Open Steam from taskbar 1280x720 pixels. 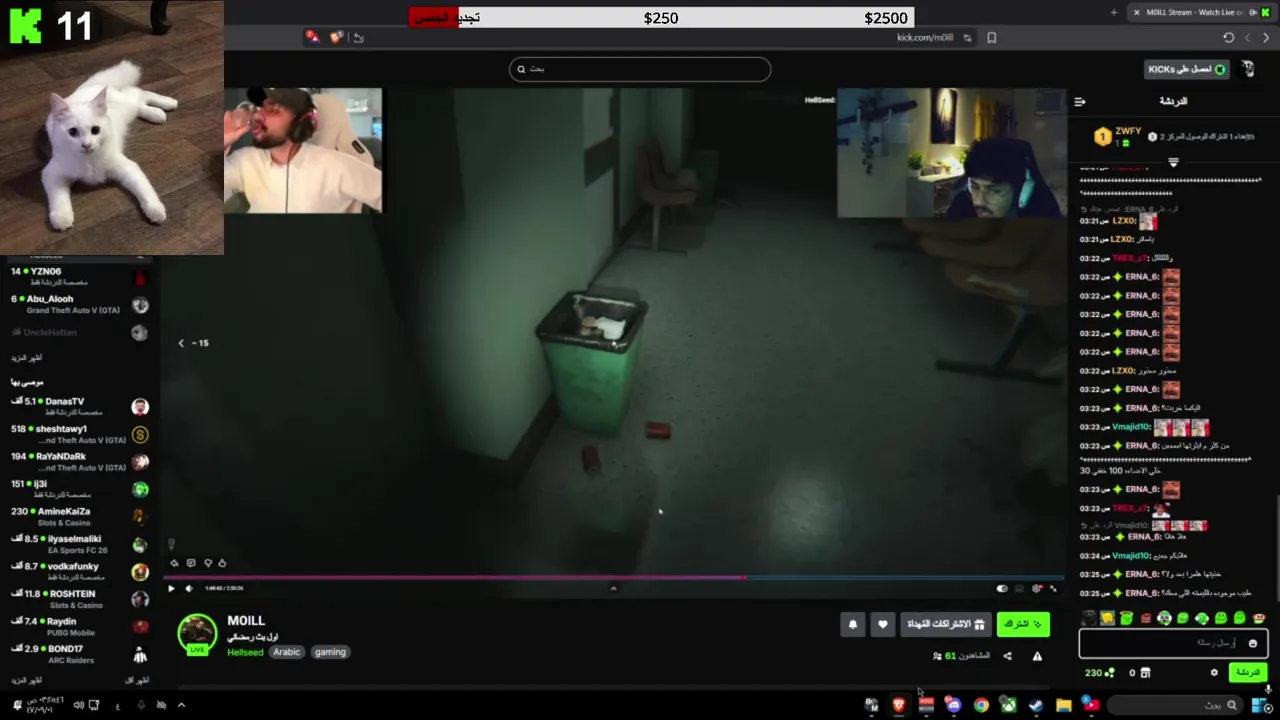[1035, 705]
